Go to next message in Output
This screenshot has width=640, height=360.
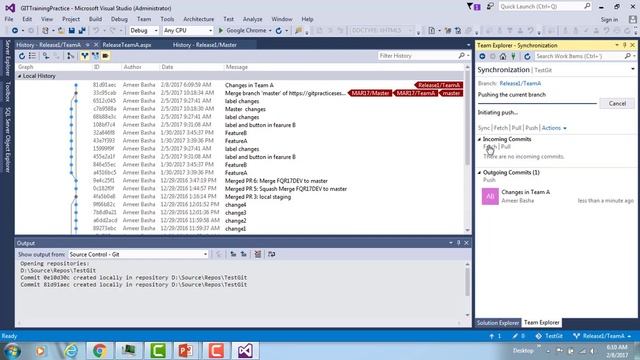pyautogui.click(x=244, y=254)
